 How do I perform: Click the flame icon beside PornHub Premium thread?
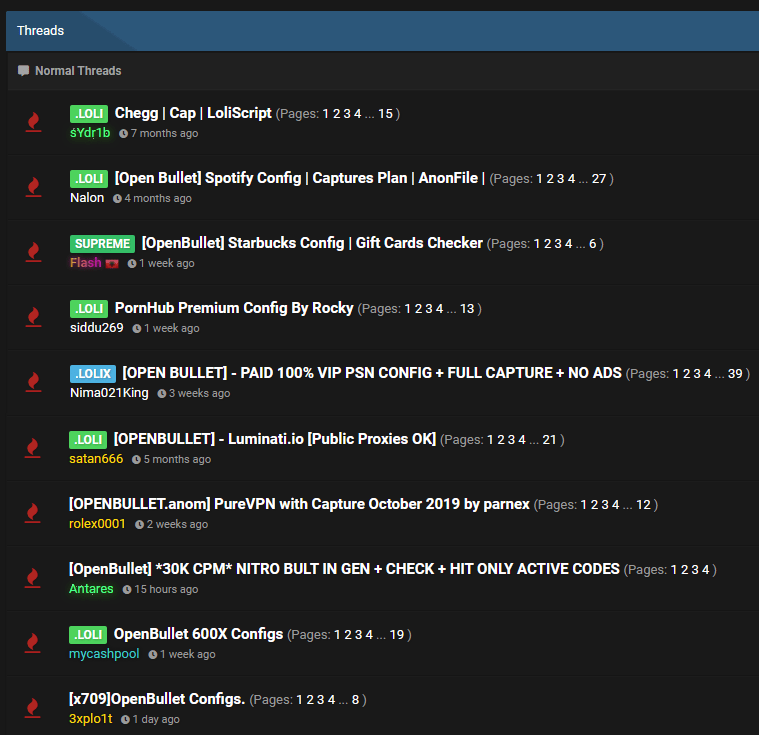[33, 317]
